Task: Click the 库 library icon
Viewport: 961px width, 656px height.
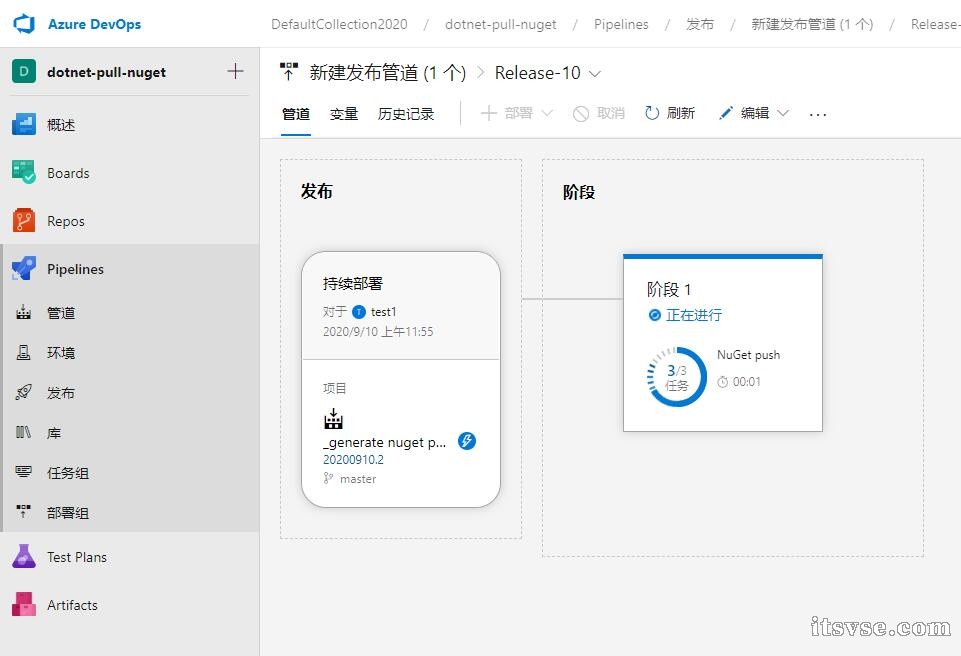Action: pos(23,432)
